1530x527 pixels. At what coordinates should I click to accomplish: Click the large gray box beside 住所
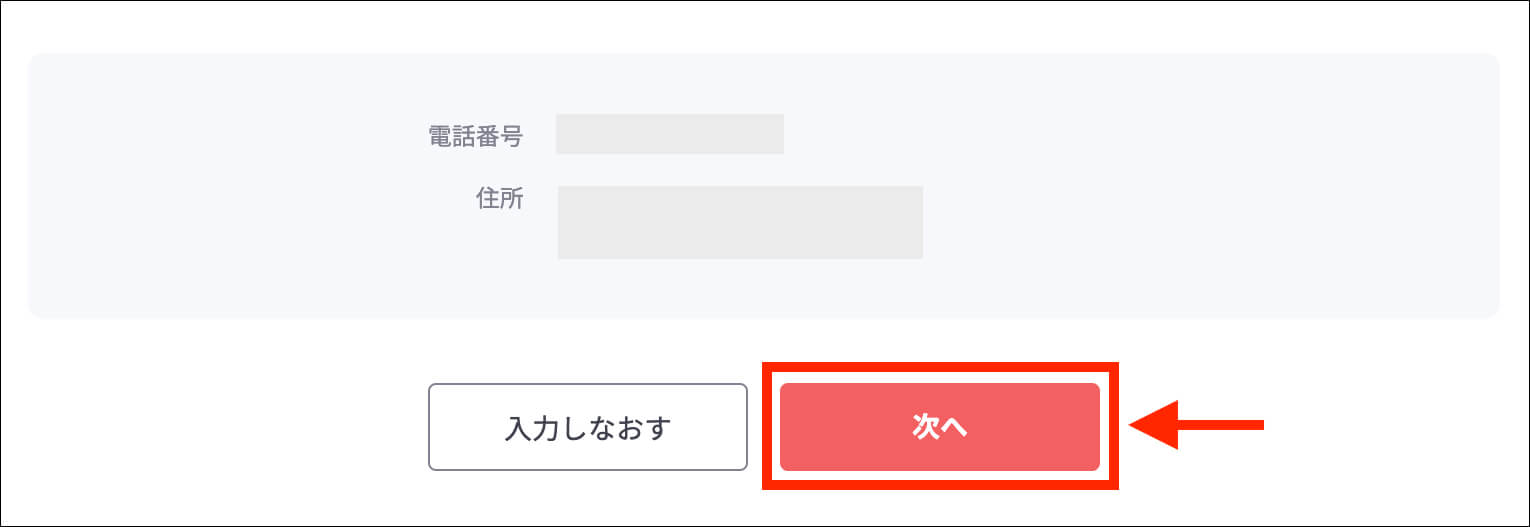pos(740,222)
